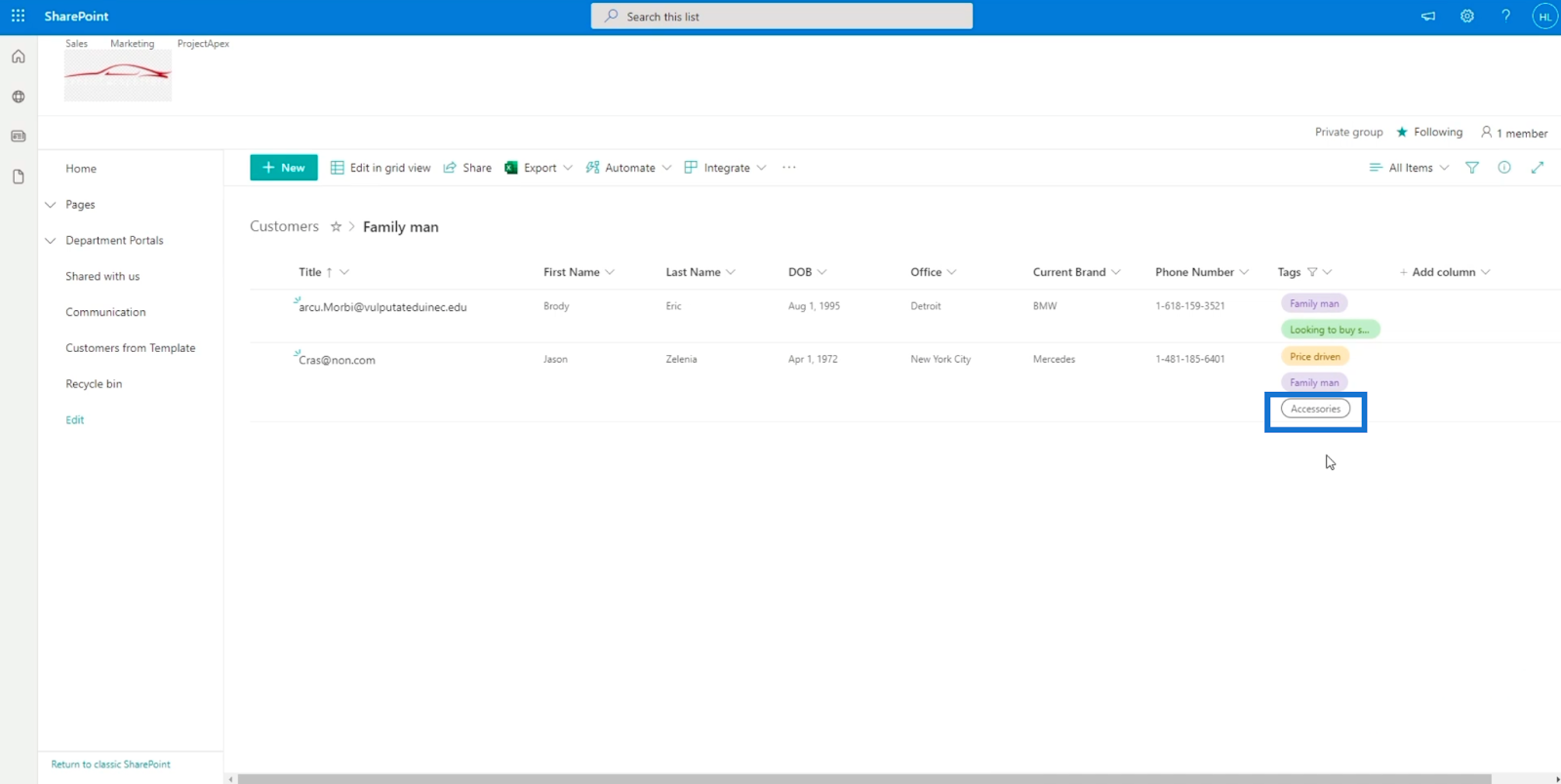Open Current Brand column menu
1561x784 pixels.
click(x=1116, y=272)
